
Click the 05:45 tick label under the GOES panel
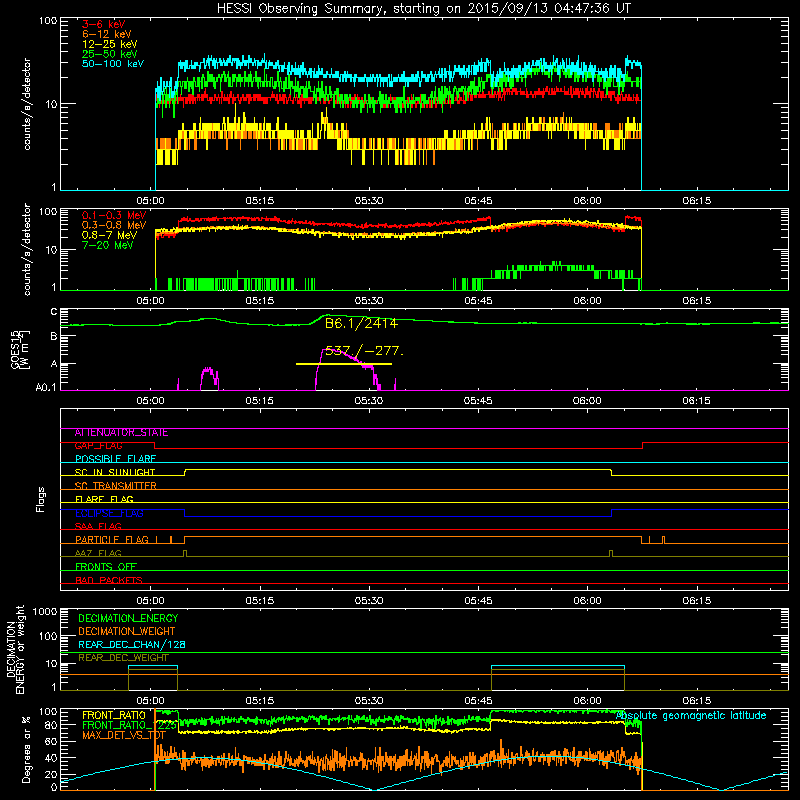[478, 401]
